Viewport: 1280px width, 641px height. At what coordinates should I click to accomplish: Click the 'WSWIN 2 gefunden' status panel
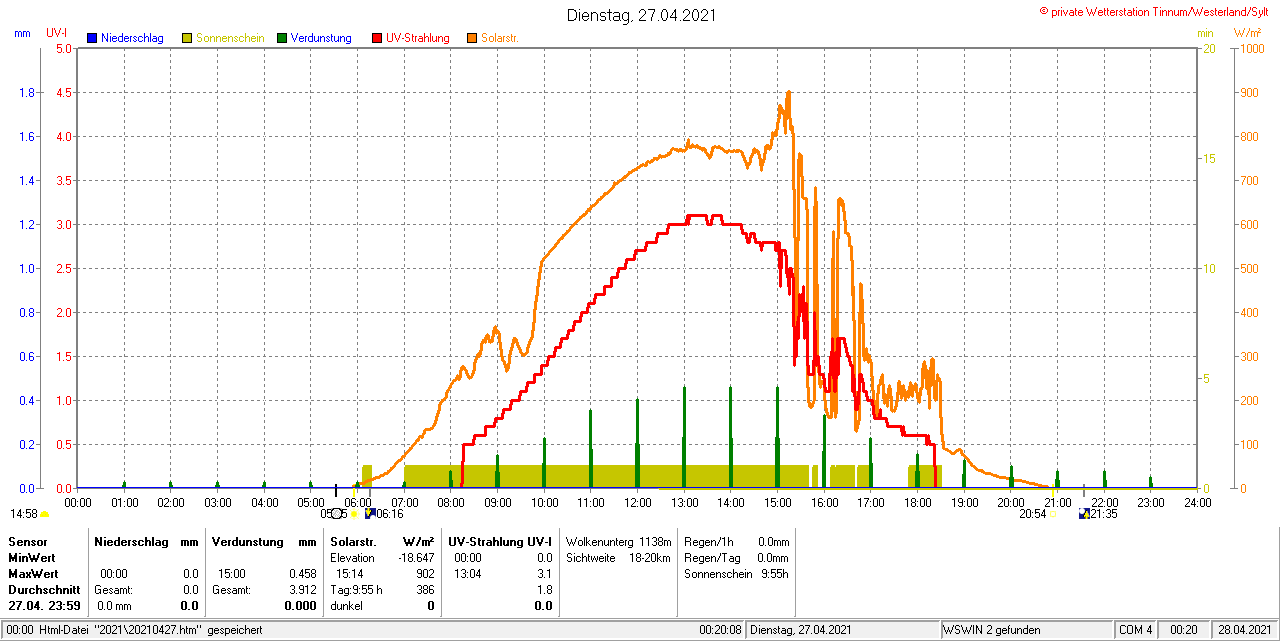click(x=1027, y=630)
